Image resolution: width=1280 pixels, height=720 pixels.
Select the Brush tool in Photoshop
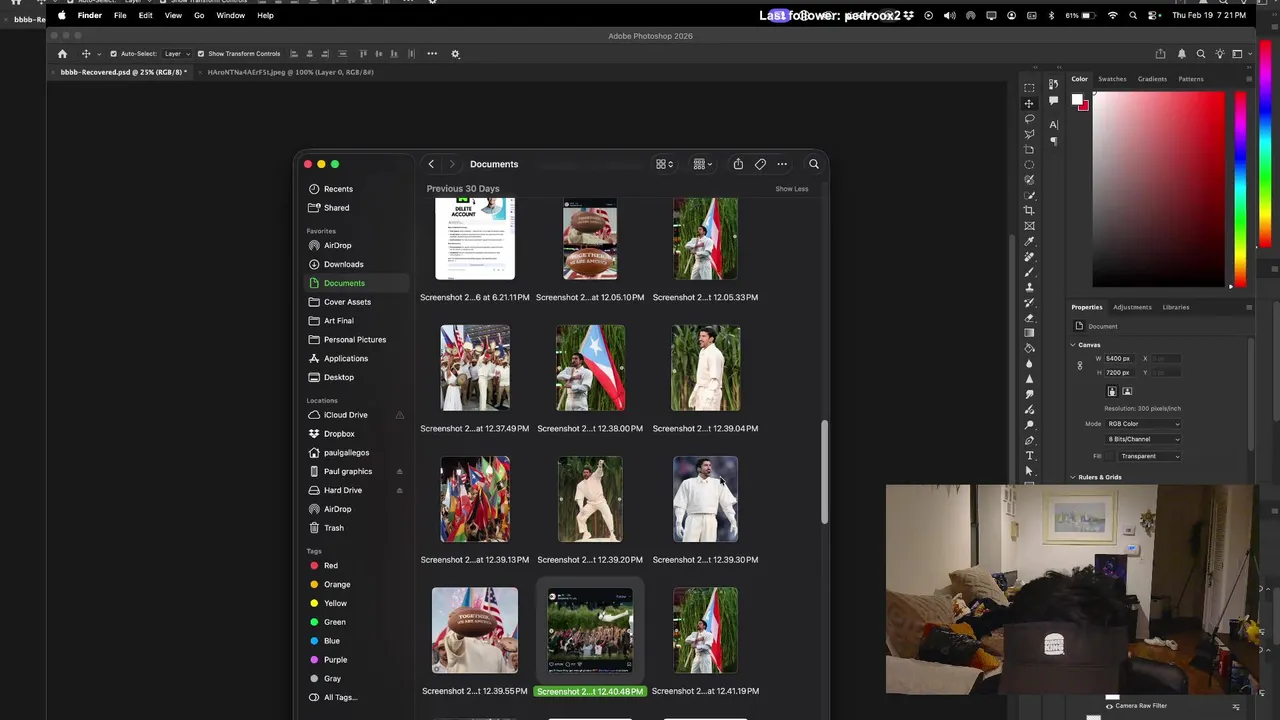pyautogui.click(x=1029, y=272)
